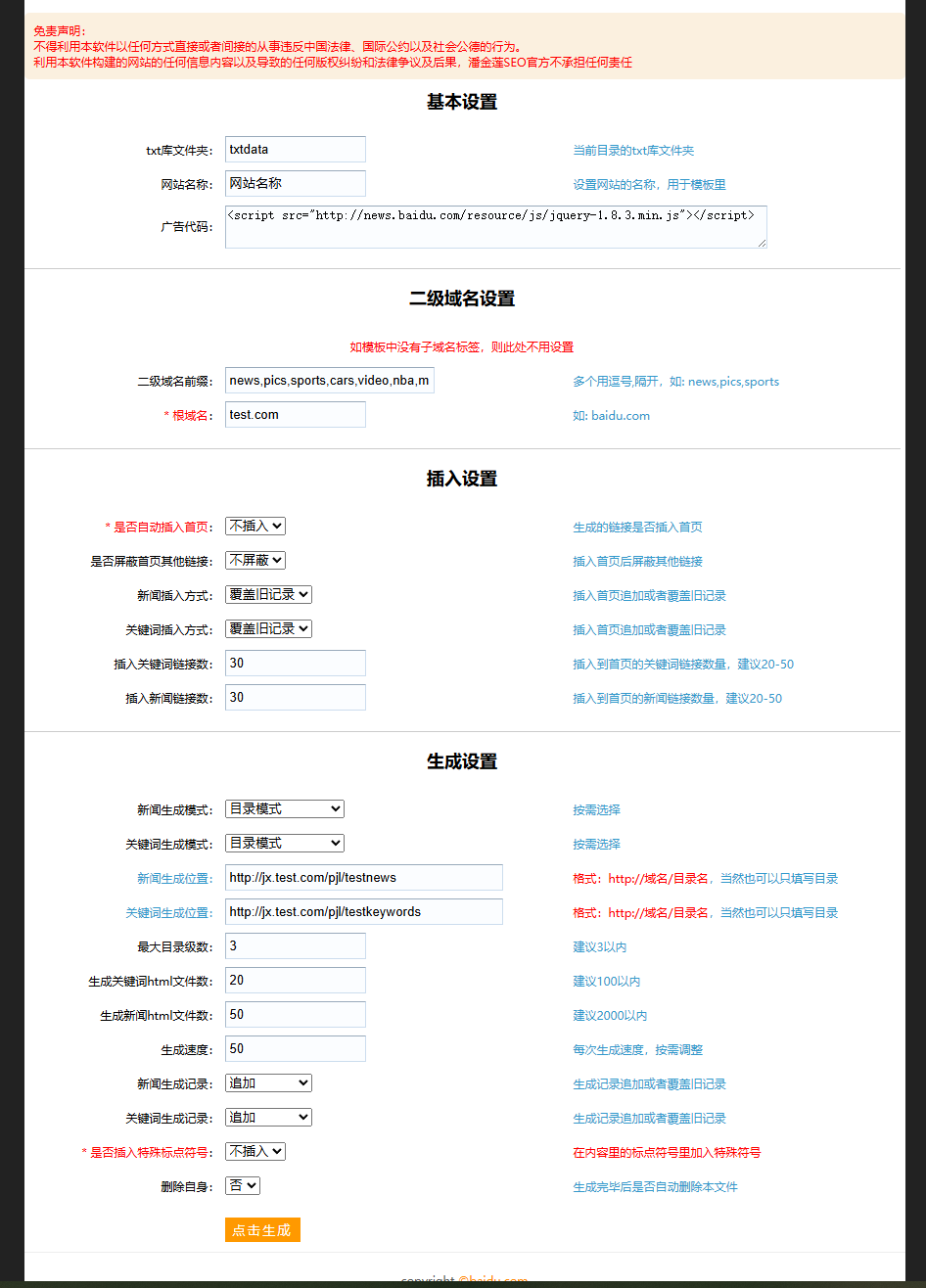Open the 新闻生成记录 dropdown

(267, 1082)
